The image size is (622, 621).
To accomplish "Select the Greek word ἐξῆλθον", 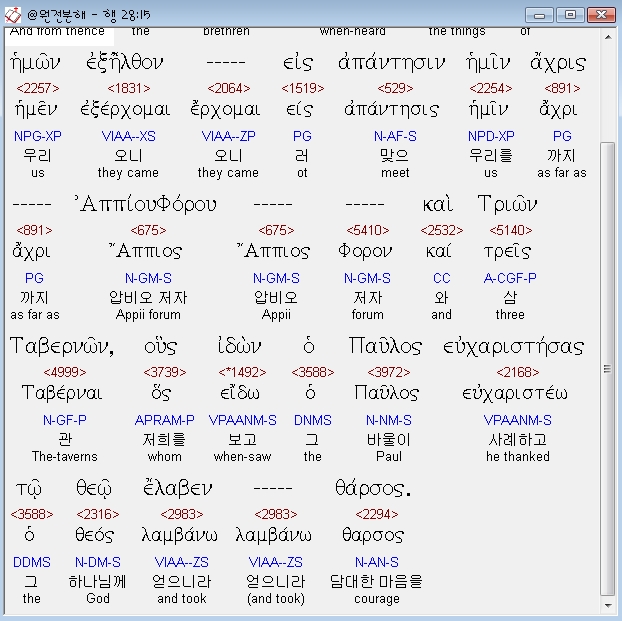I will pos(125,62).
